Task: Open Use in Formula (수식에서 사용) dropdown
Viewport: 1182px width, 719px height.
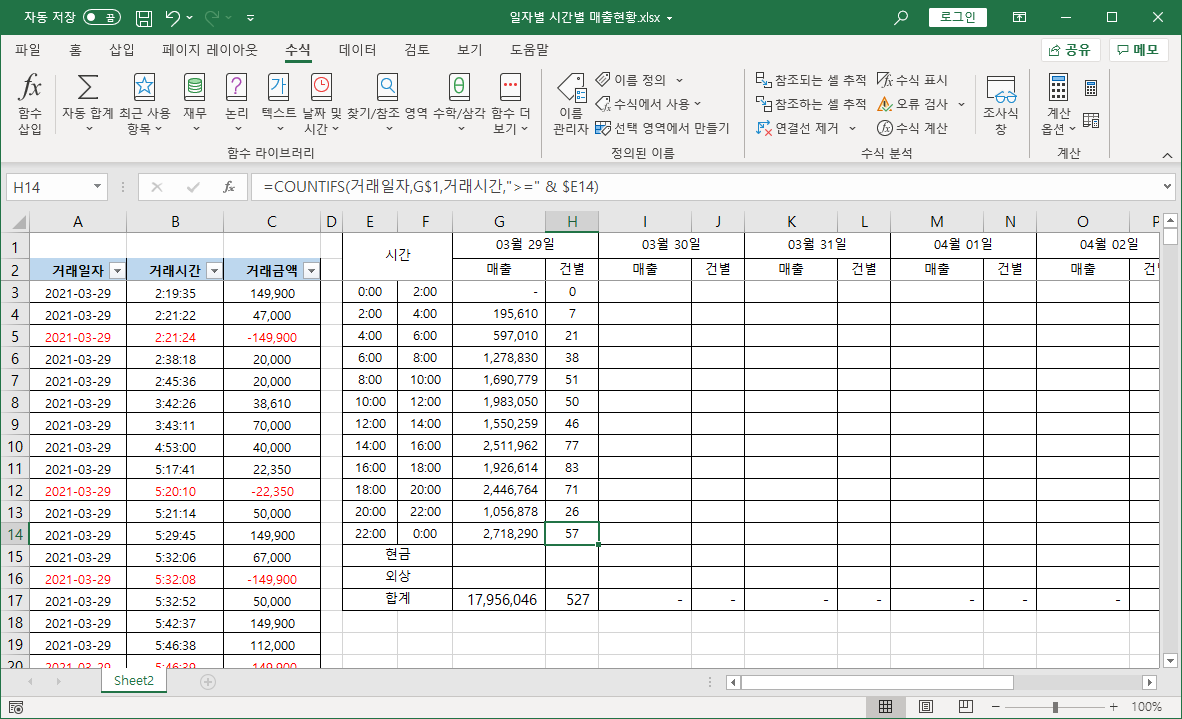Action: pos(648,104)
